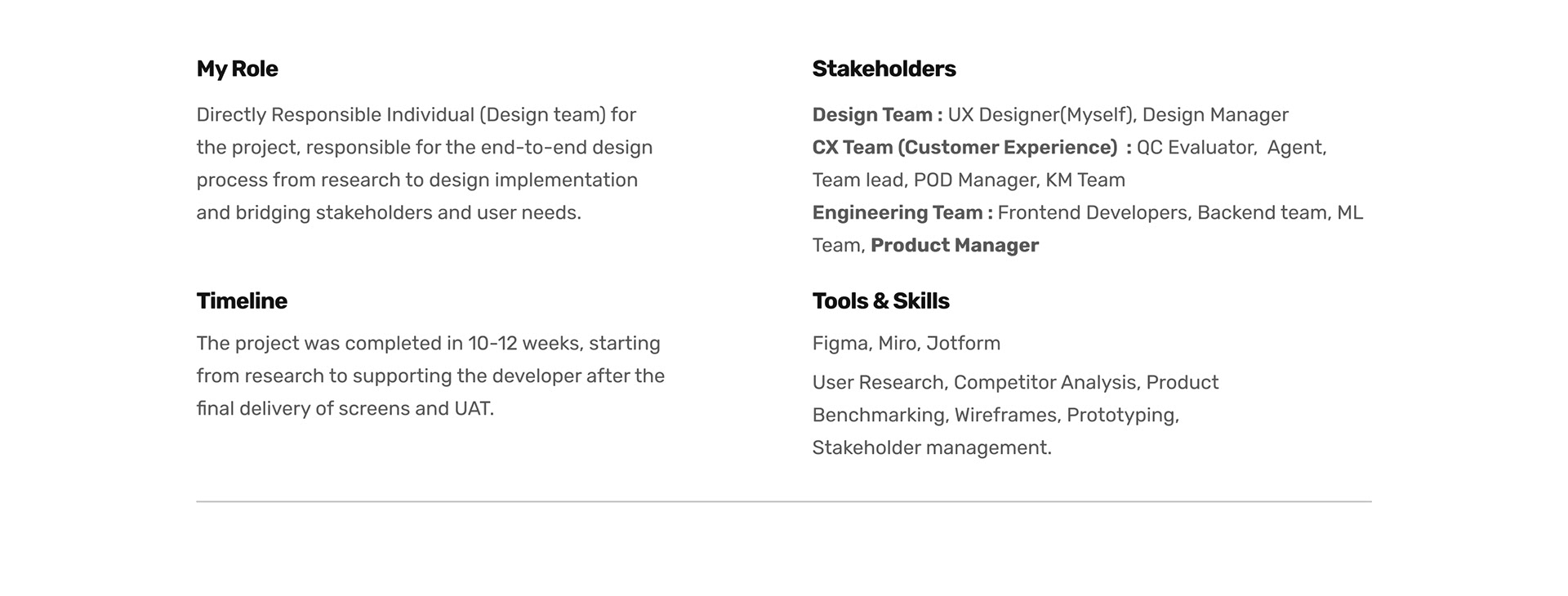Screen dimensions: 1568x596
Task: Click the horizontal divider line below sections
Action: point(784,501)
